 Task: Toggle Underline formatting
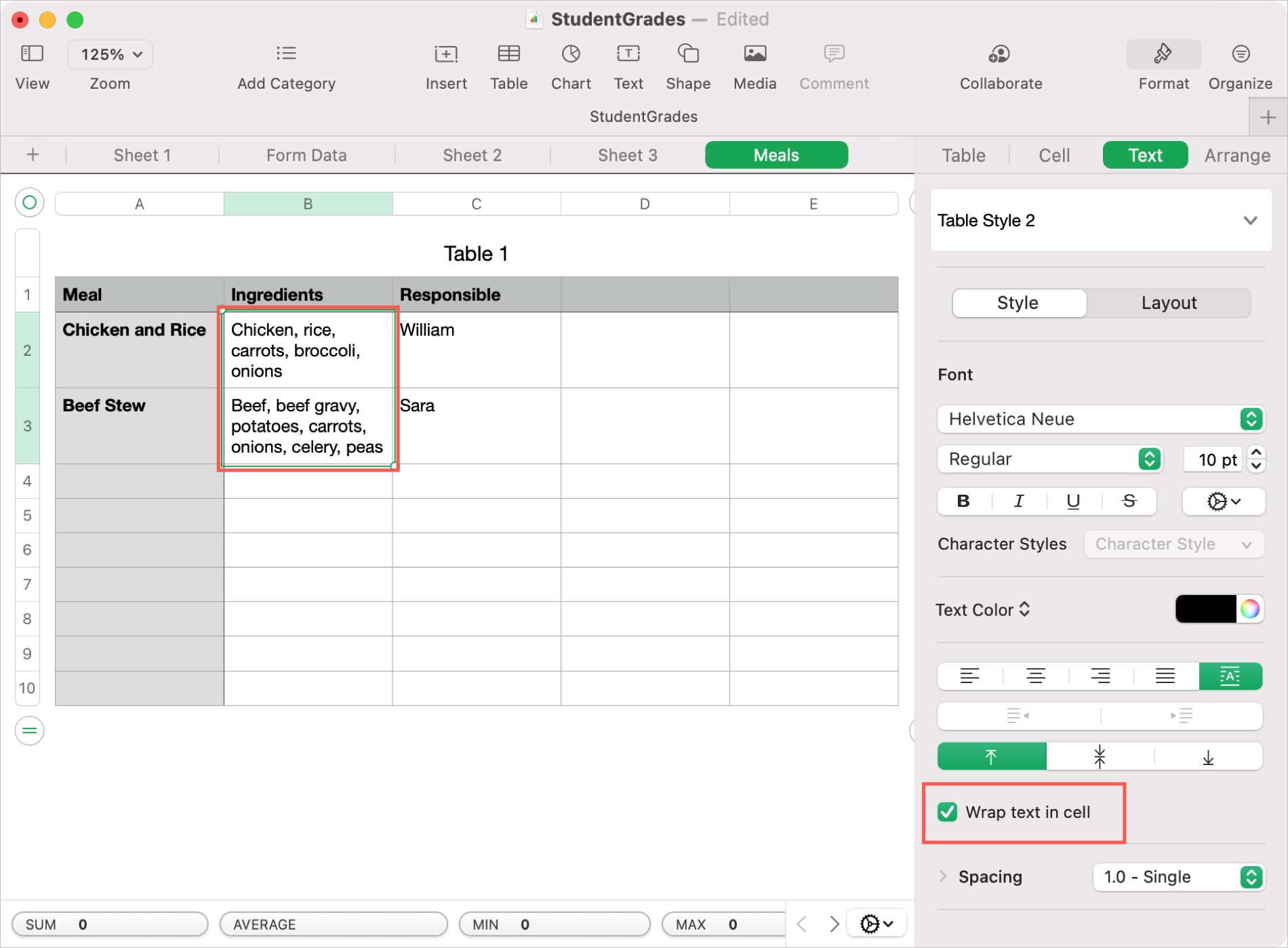pyautogui.click(x=1074, y=501)
